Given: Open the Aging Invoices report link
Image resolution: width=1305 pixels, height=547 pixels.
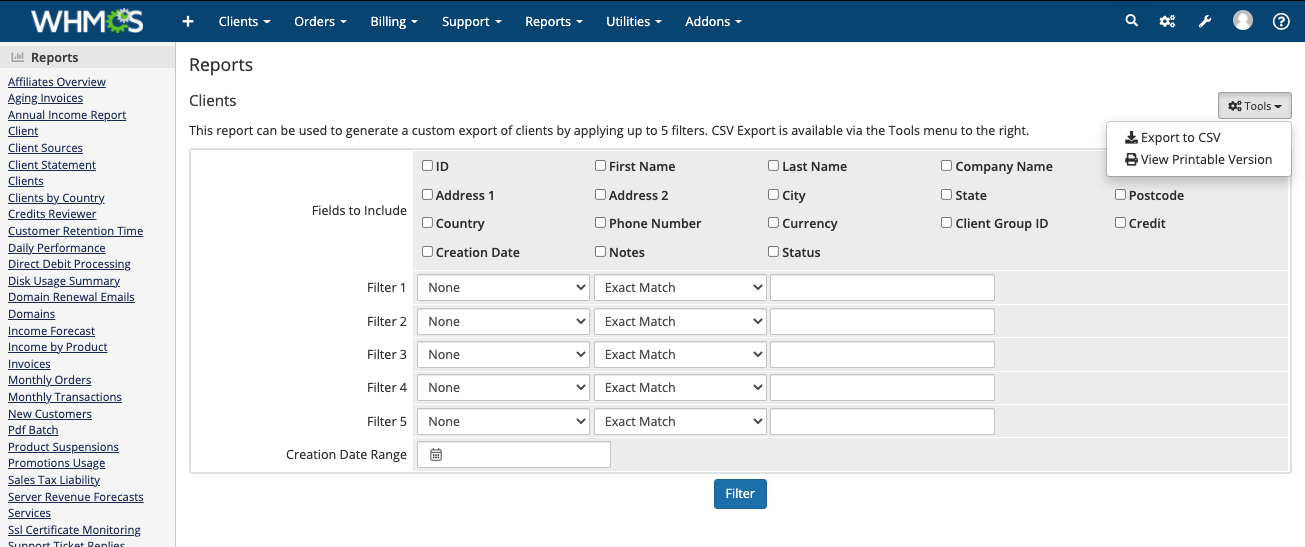Looking at the screenshot, I should pyautogui.click(x=45, y=98).
